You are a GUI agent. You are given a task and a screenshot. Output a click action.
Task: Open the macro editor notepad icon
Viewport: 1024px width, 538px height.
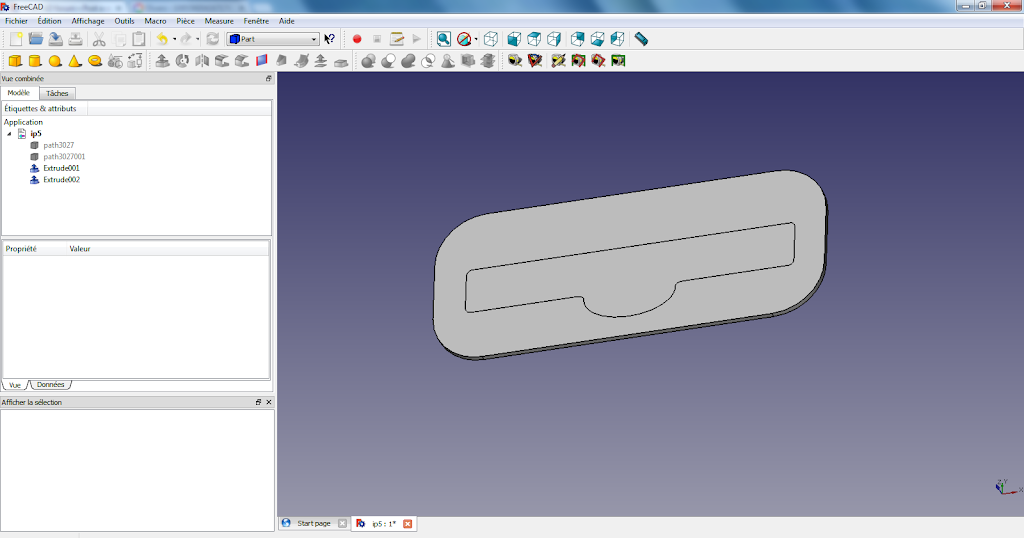396,39
